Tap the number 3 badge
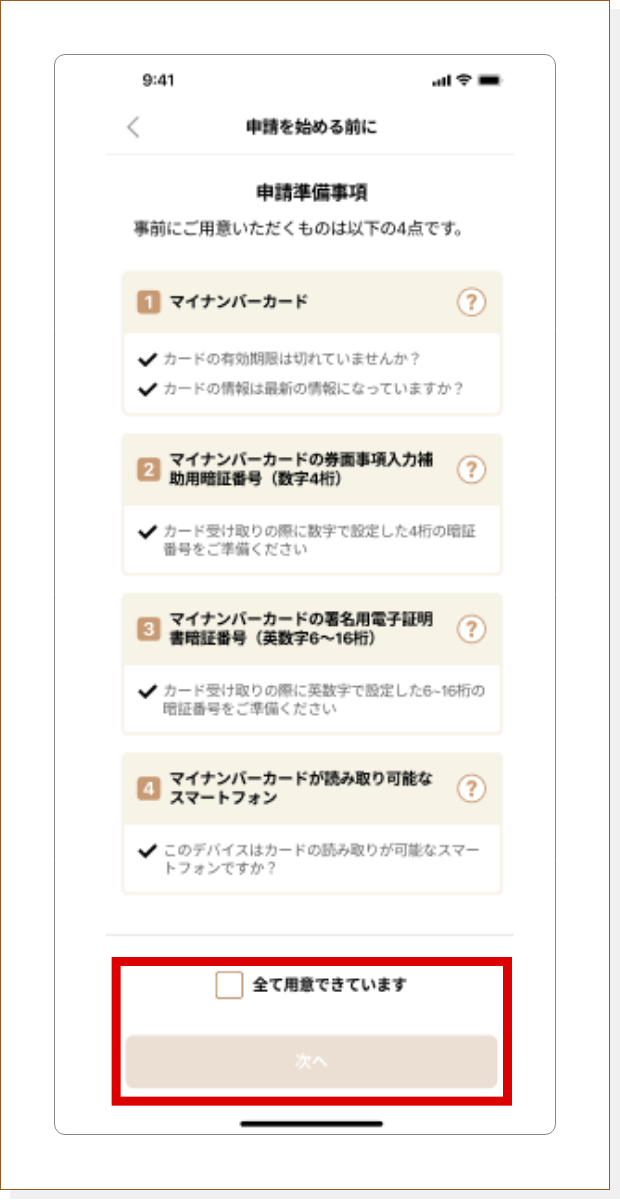Viewport: 620px width, 1200px height. tap(148, 629)
